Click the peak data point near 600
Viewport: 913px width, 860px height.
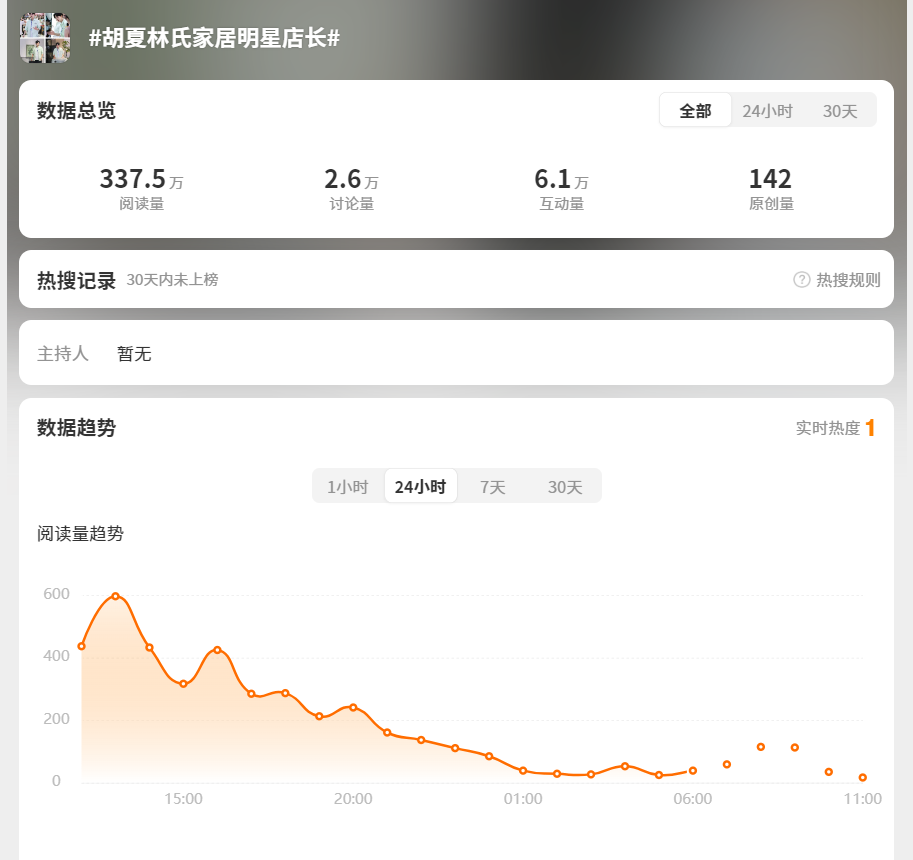pos(116,596)
